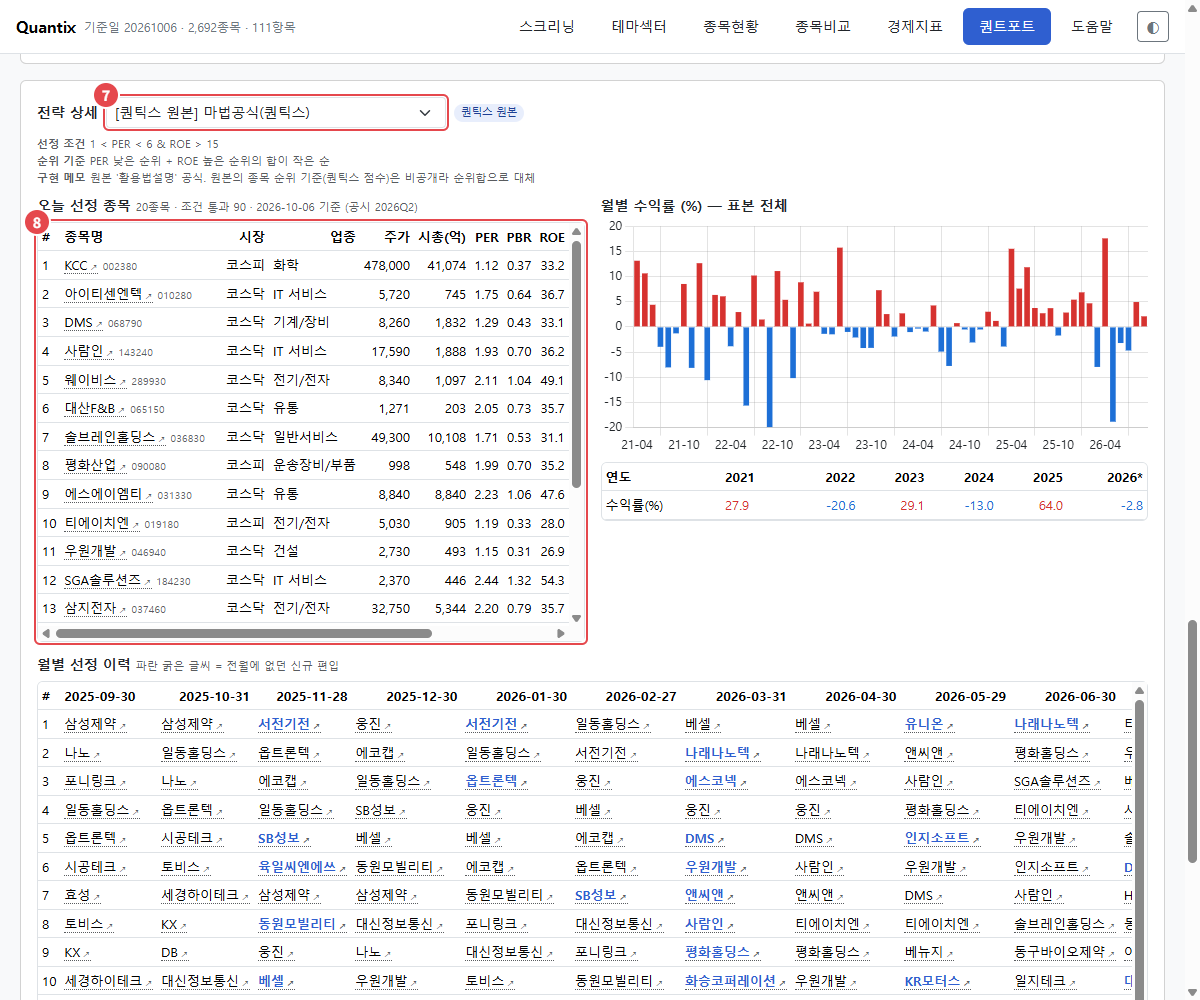Sort by the 업종 column header
Viewport: 1200px width, 1000px height.
343,237
